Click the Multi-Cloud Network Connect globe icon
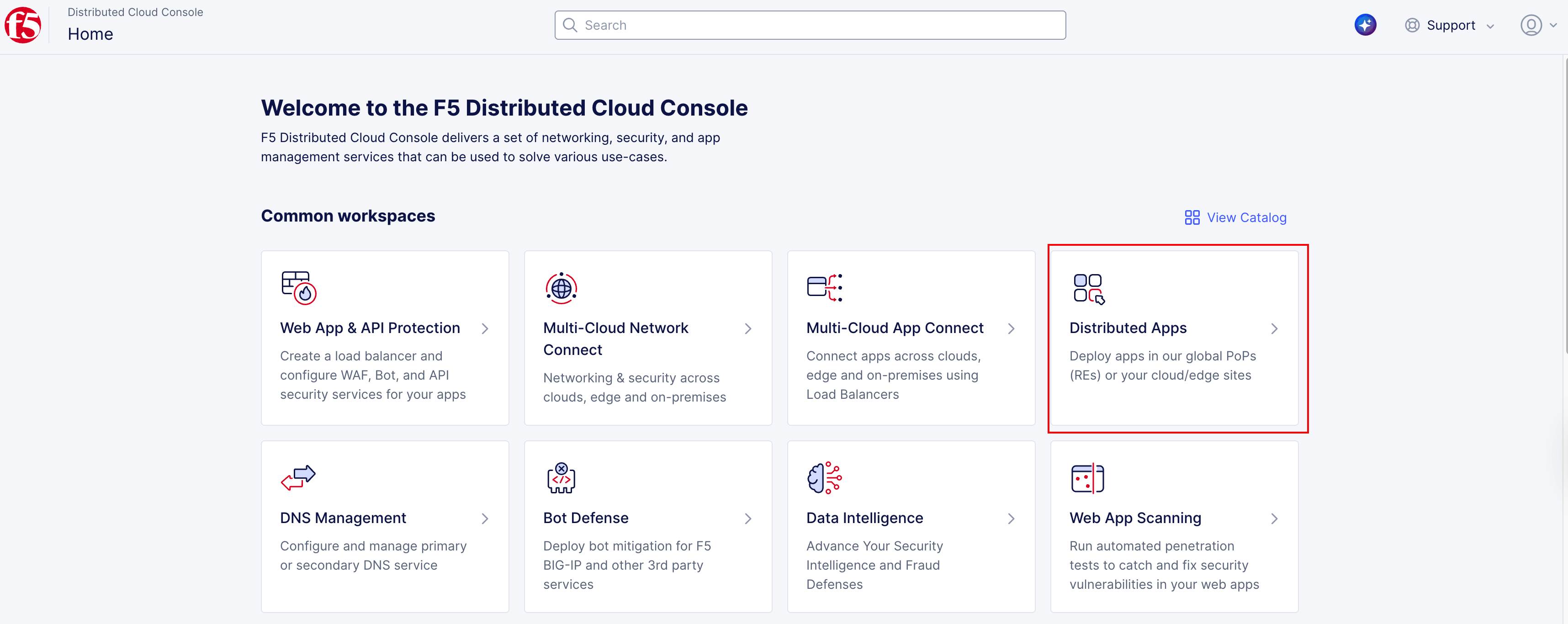1568x624 pixels. point(561,288)
